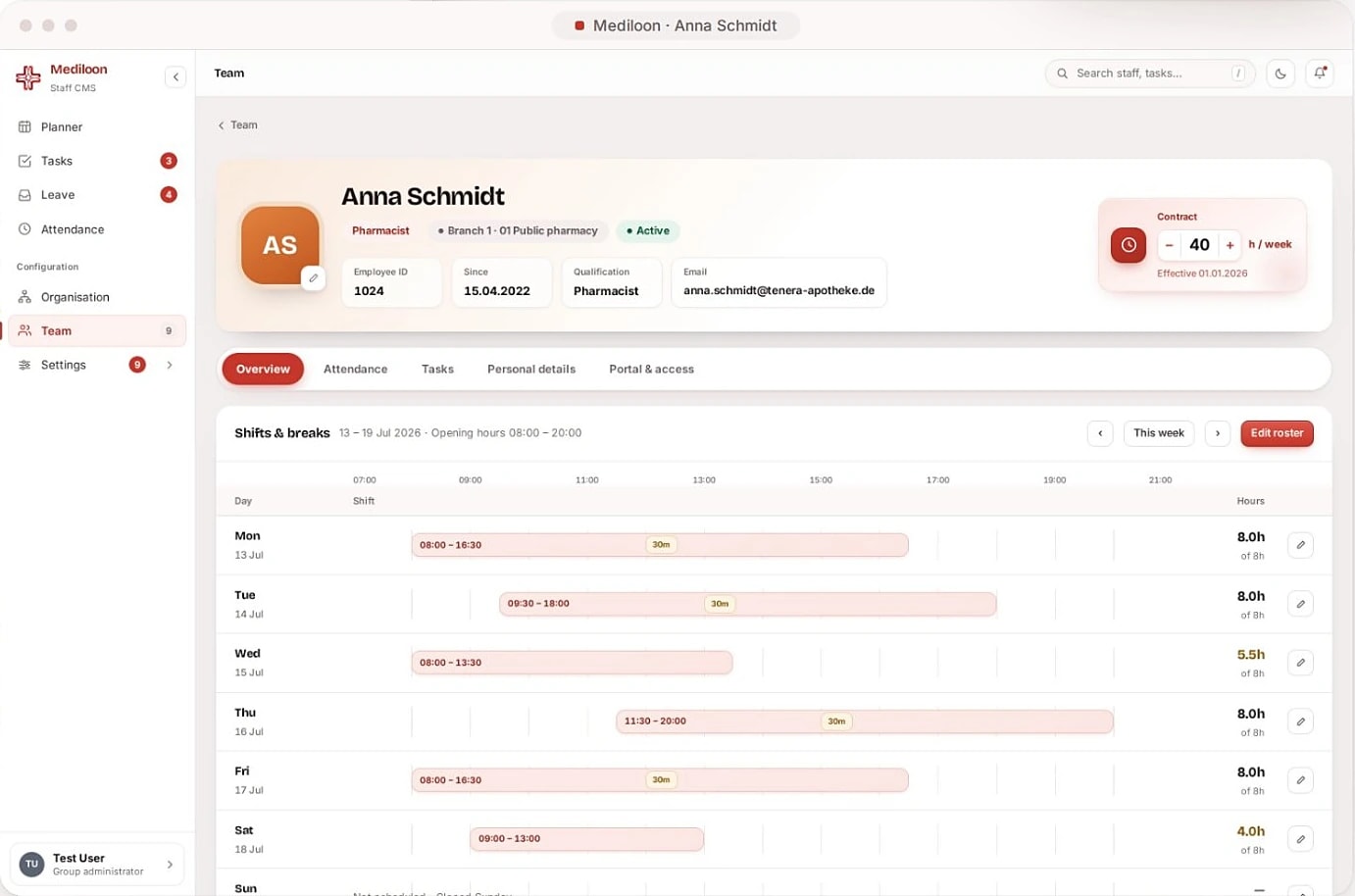
Task: Edit Thursday 16 Jul shift
Action: 1300,722
